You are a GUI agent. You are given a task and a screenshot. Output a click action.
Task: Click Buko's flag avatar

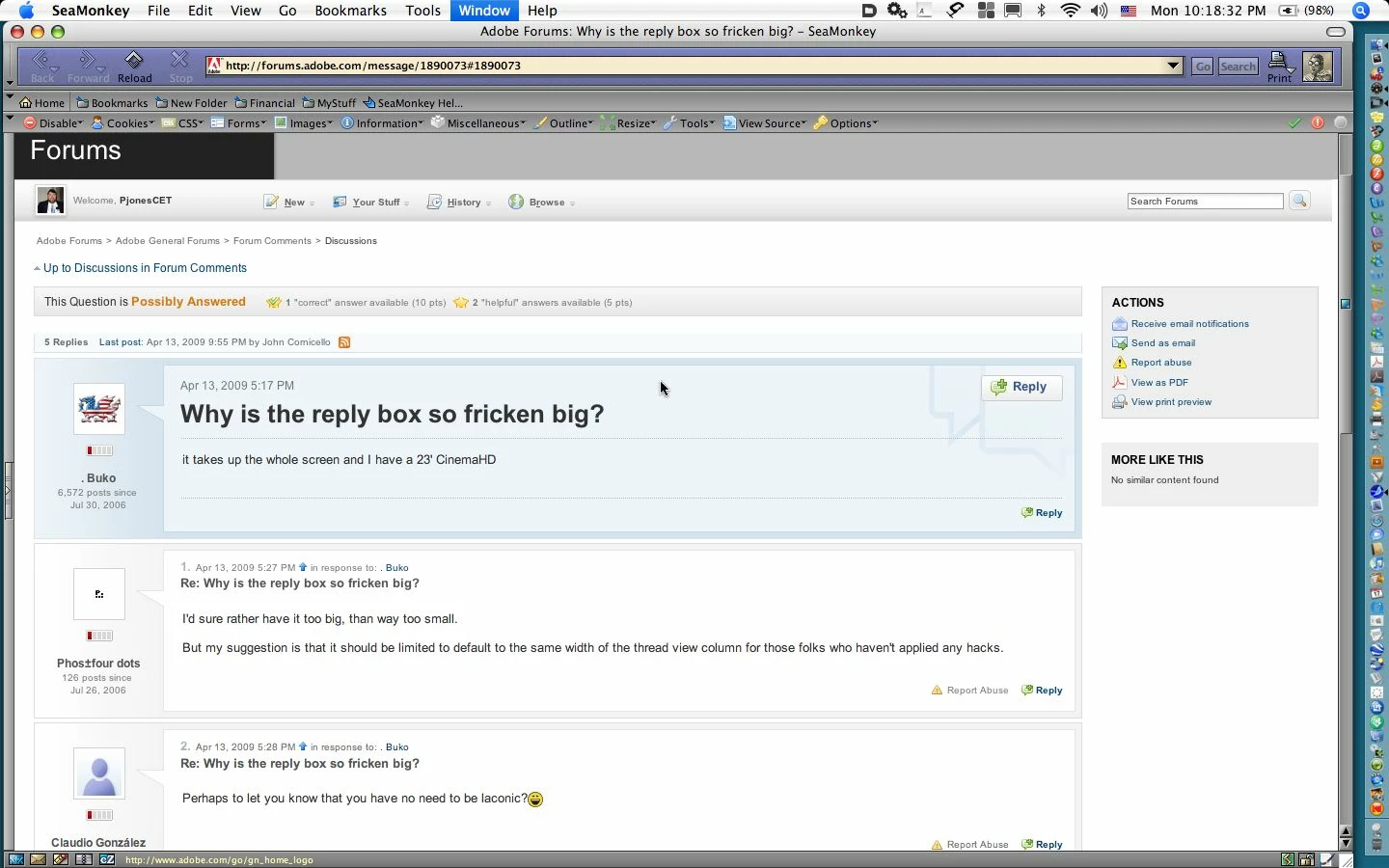click(x=99, y=409)
